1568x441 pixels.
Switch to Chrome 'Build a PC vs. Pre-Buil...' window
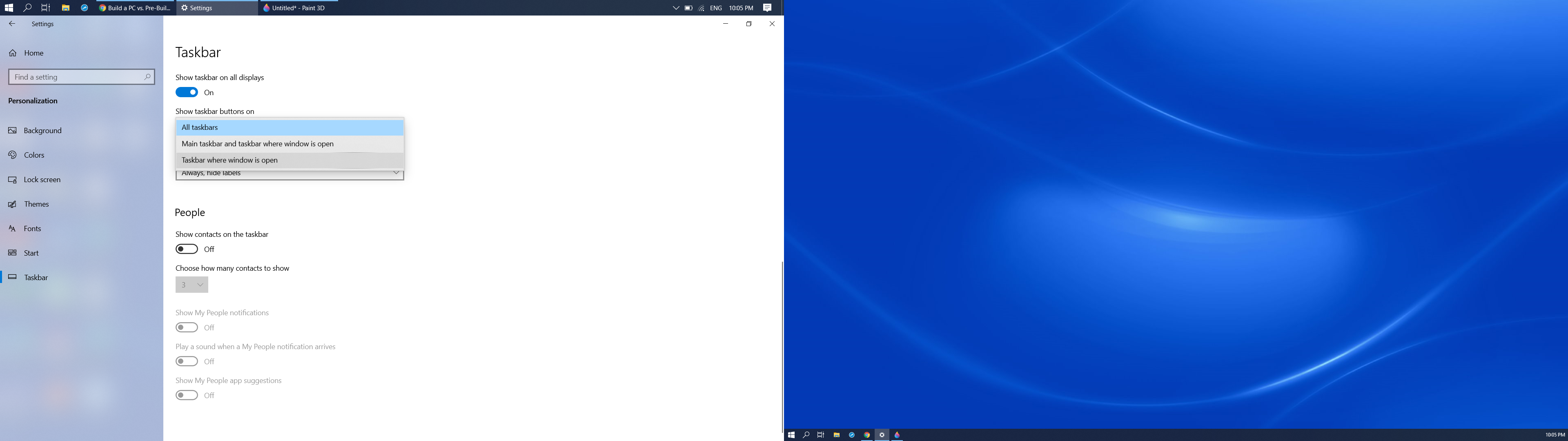point(134,8)
